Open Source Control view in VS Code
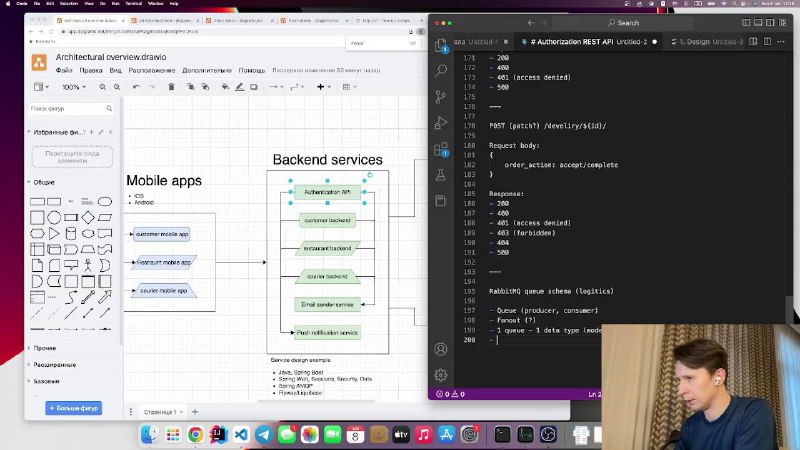The width and height of the screenshot is (800, 450). point(441,96)
